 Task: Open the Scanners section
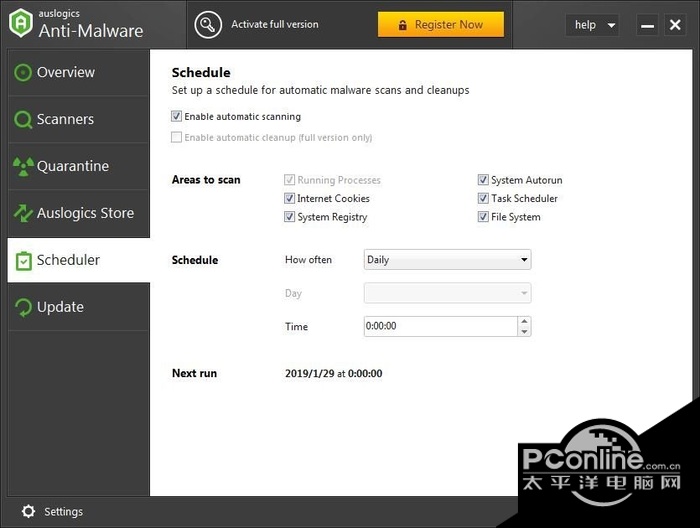coord(65,120)
